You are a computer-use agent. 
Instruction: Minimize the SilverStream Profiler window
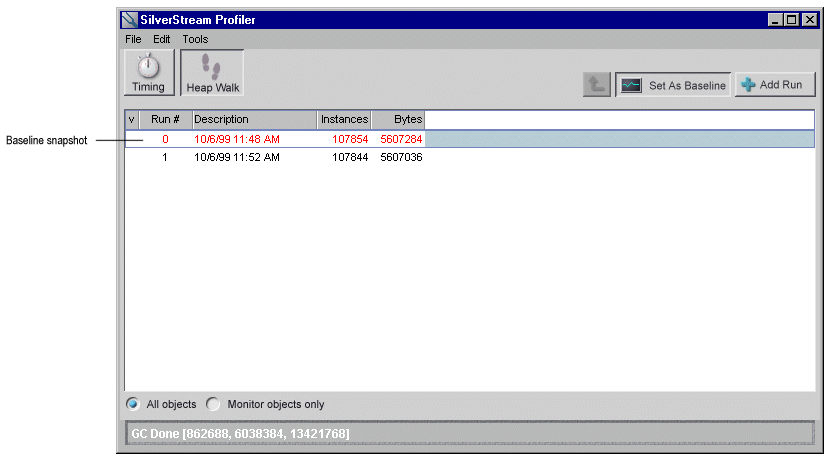[775, 20]
